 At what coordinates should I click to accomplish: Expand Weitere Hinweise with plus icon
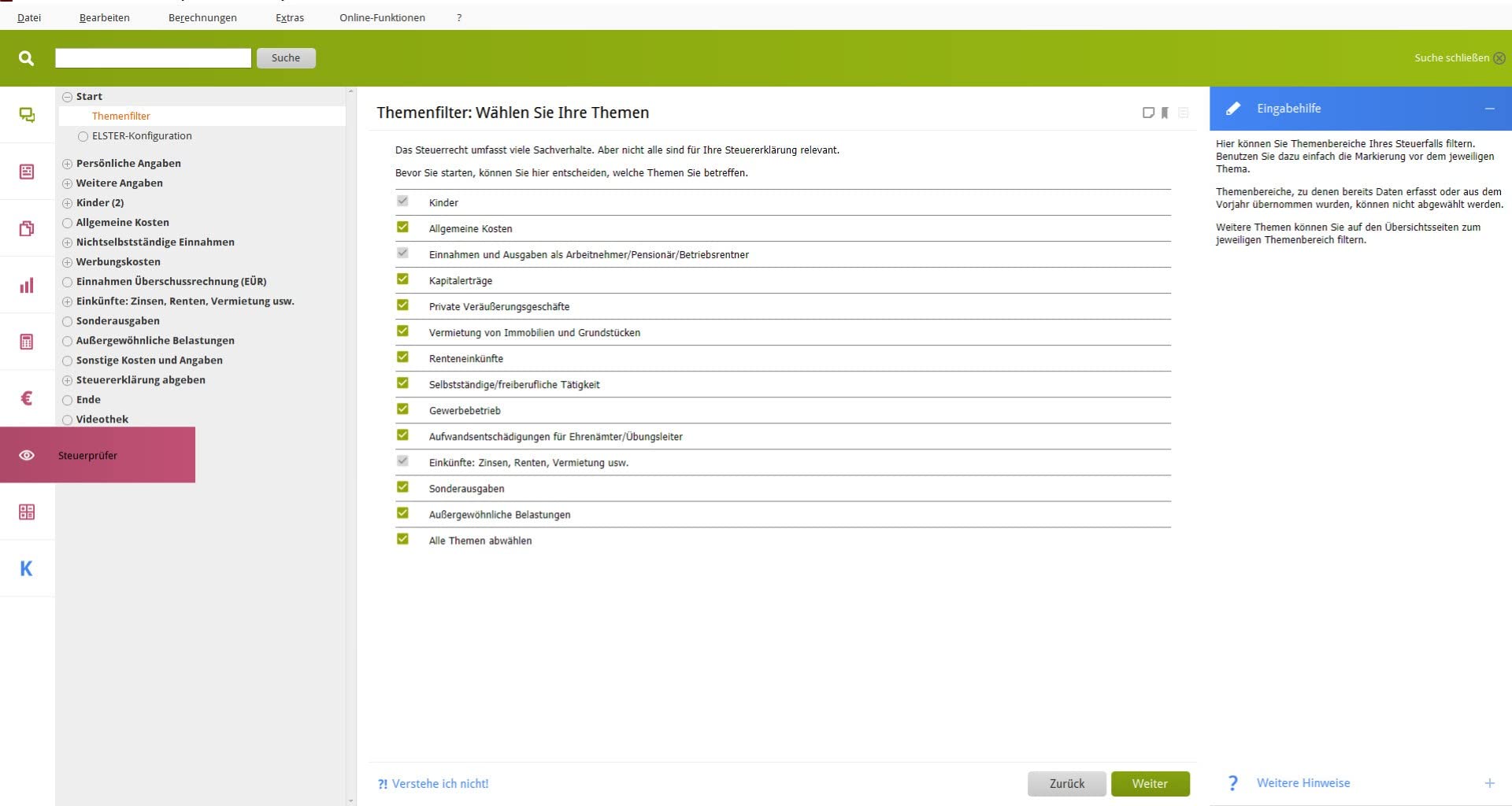point(1489,783)
